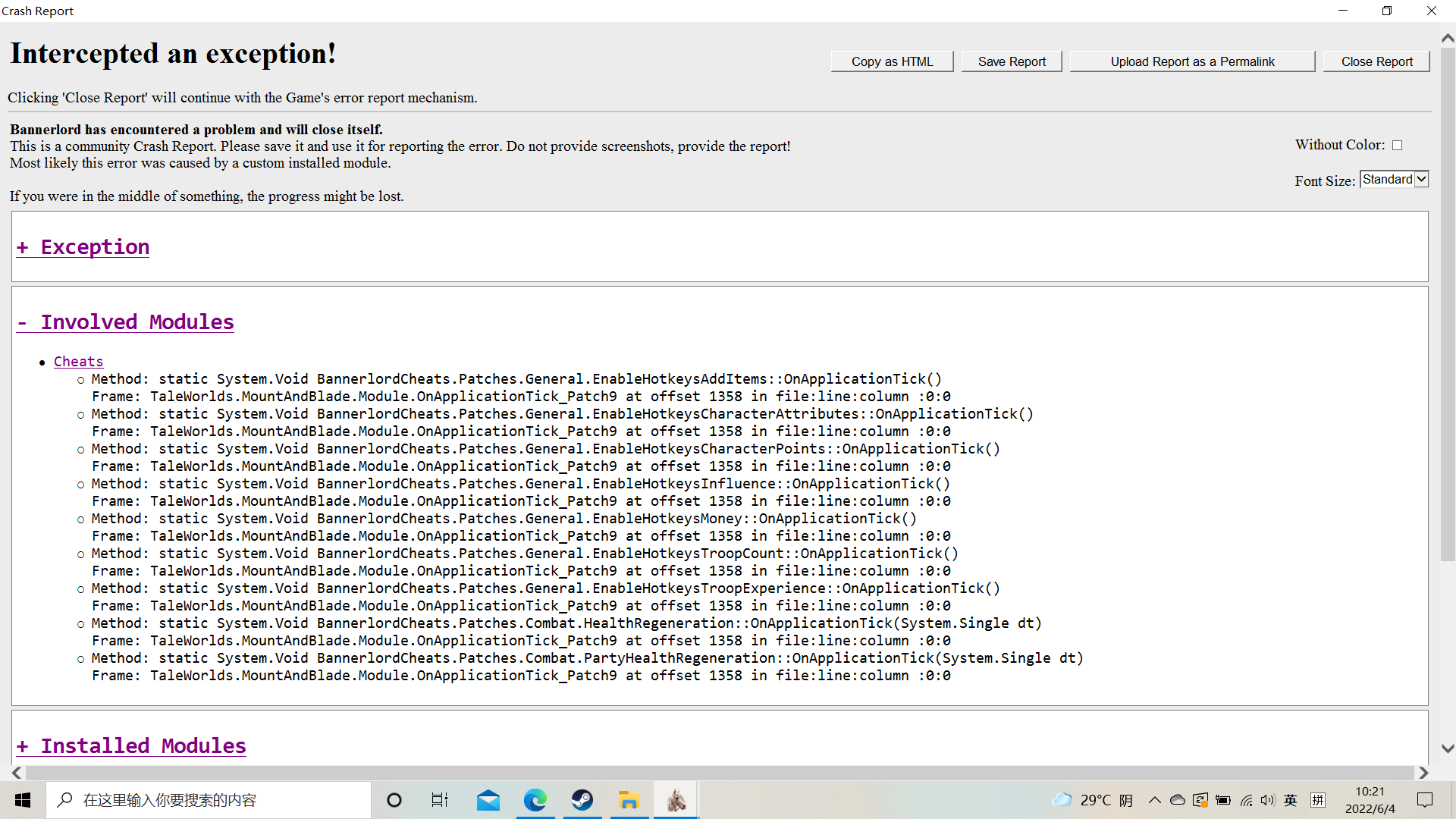
Task: Expand the Installed Modules section
Action: [x=131, y=746]
